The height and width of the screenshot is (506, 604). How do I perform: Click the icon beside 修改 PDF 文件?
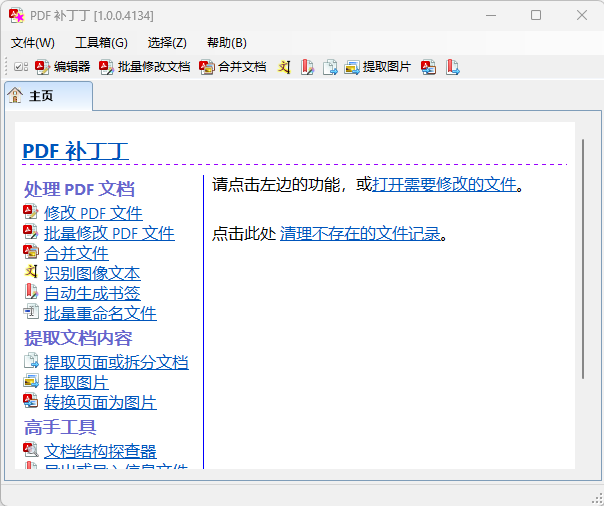pos(31,212)
